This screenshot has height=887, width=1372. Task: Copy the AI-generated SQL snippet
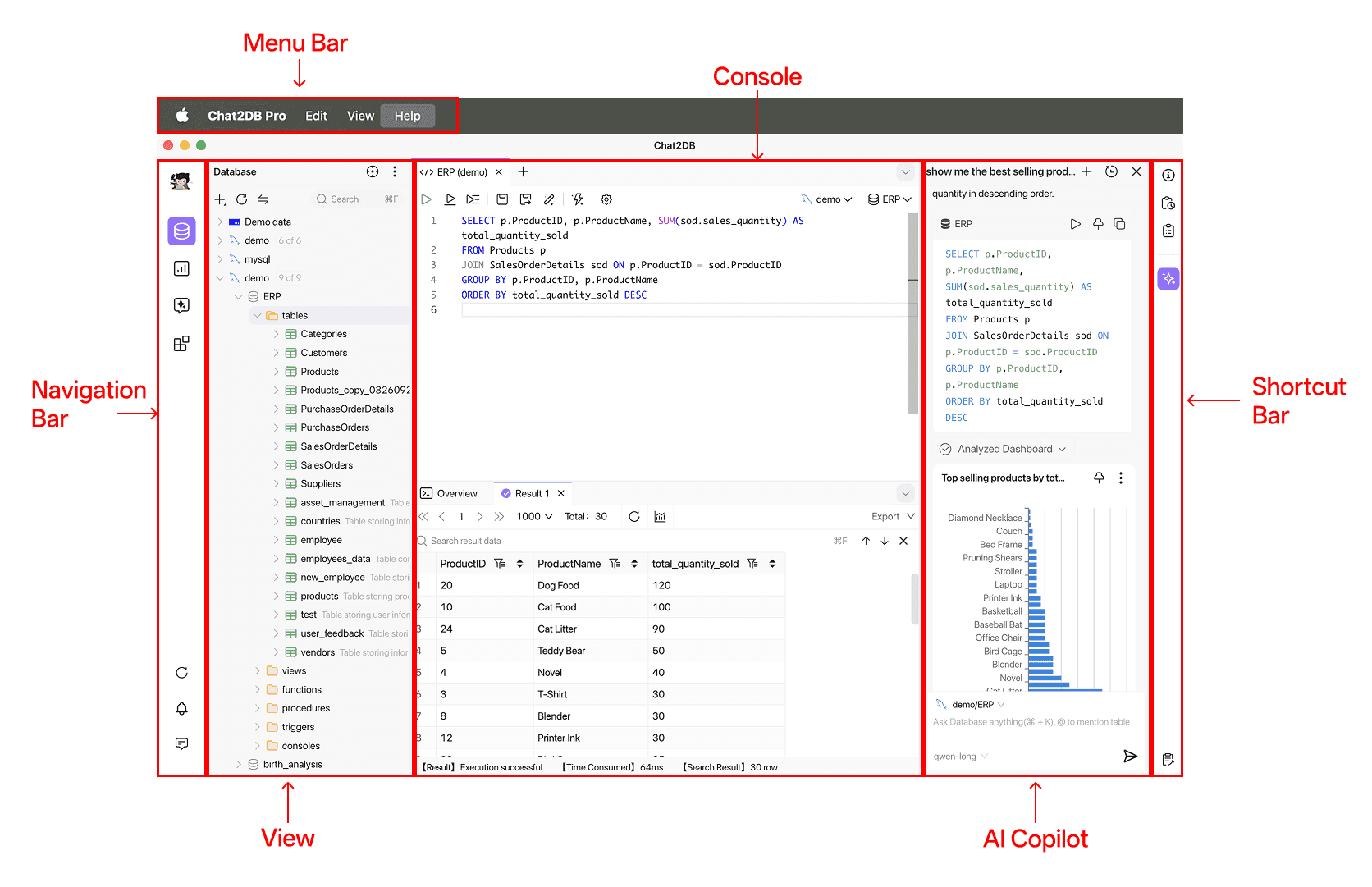click(x=1119, y=224)
